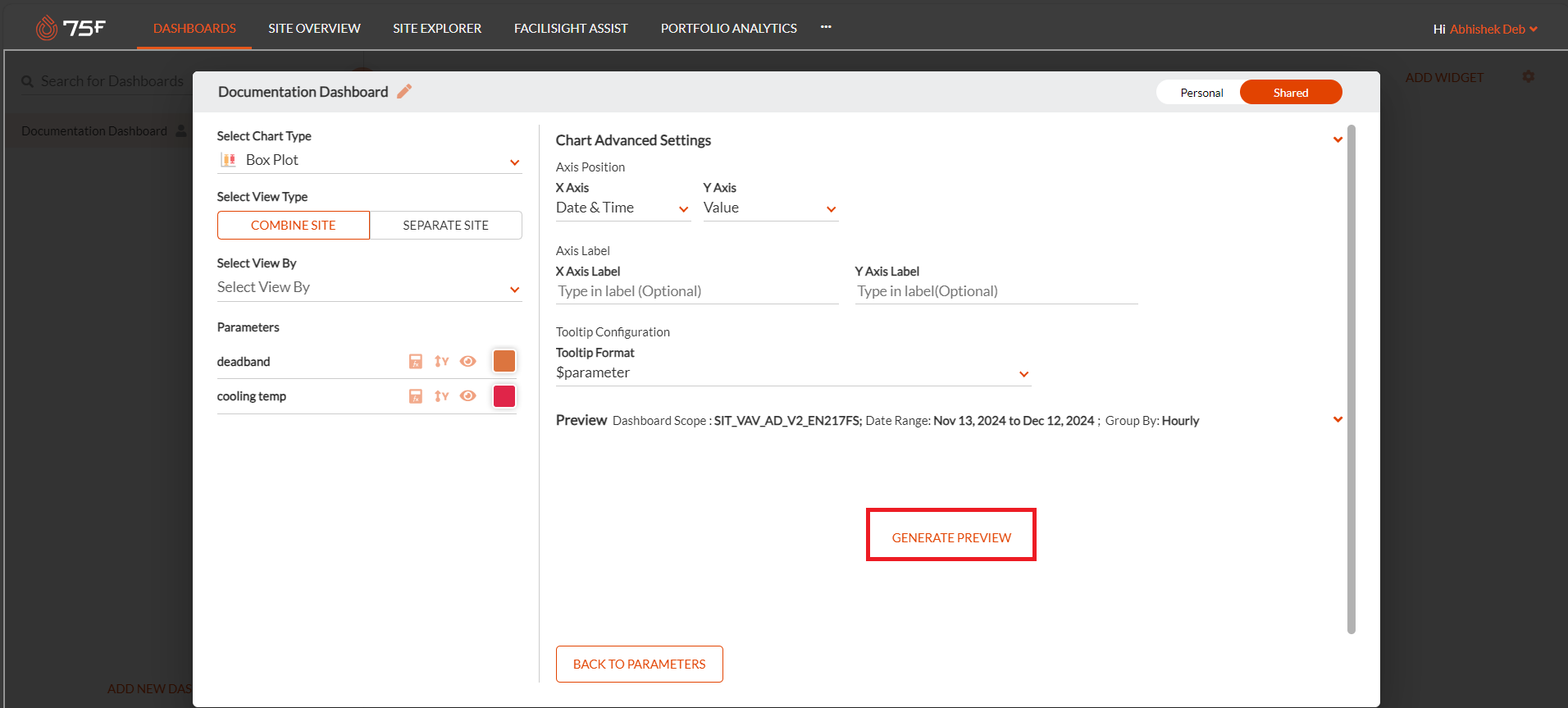
Task: Collapse the Preview section chevron
Action: click(1338, 419)
